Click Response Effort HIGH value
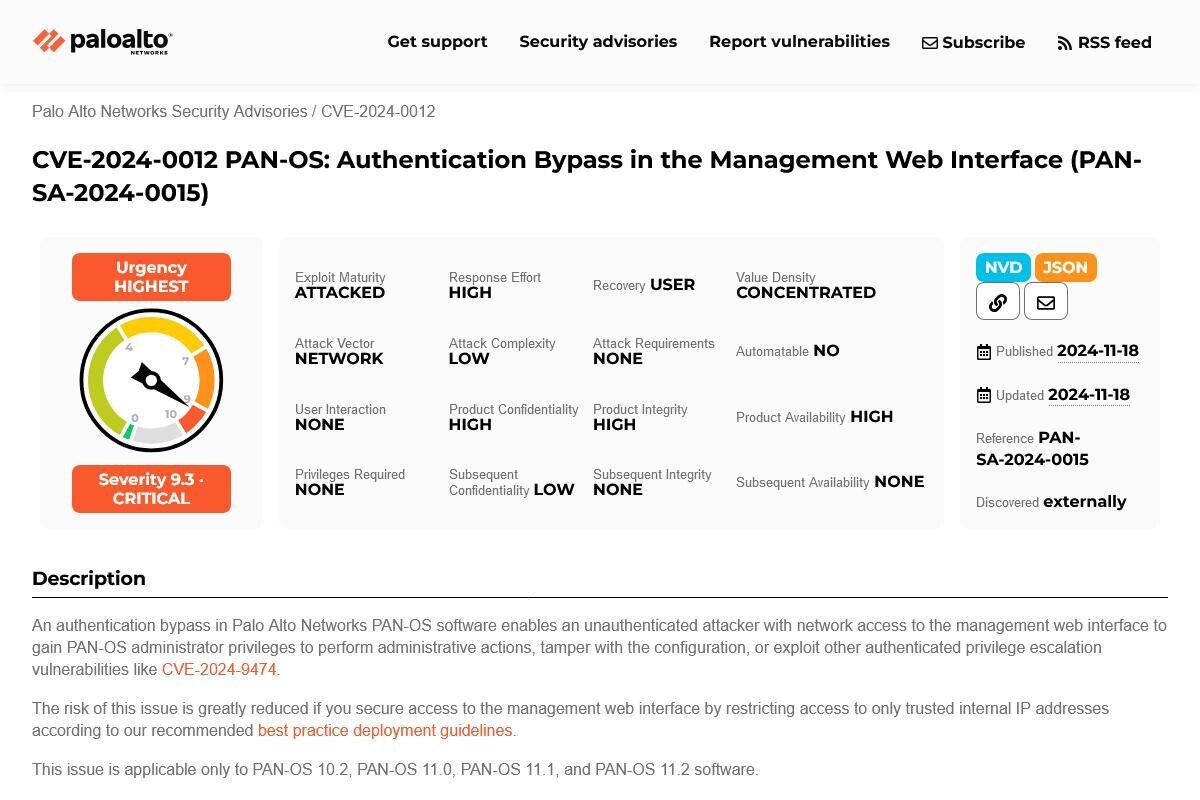 (x=470, y=293)
